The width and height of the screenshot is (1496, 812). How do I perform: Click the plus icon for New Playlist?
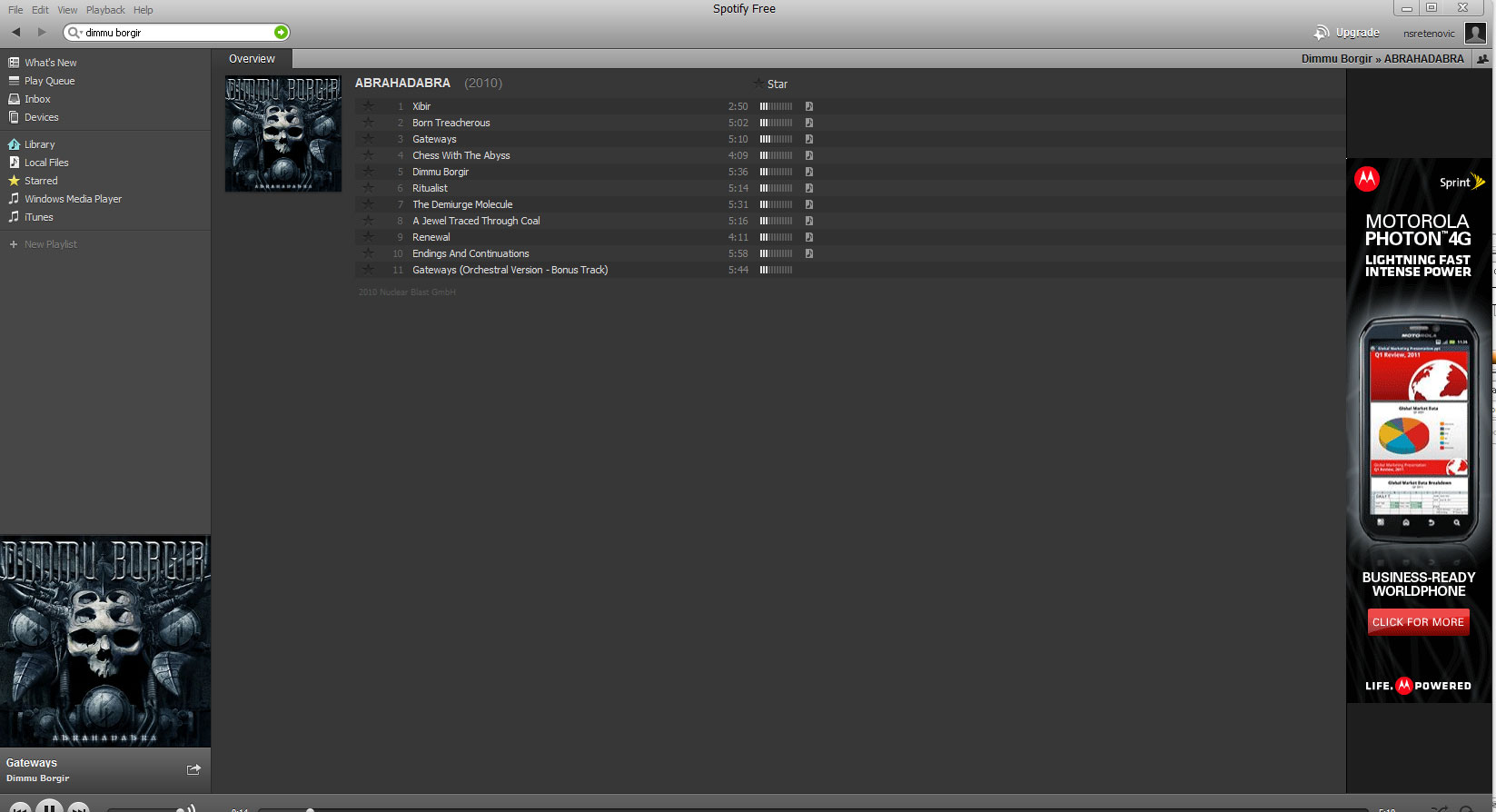tap(14, 244)
